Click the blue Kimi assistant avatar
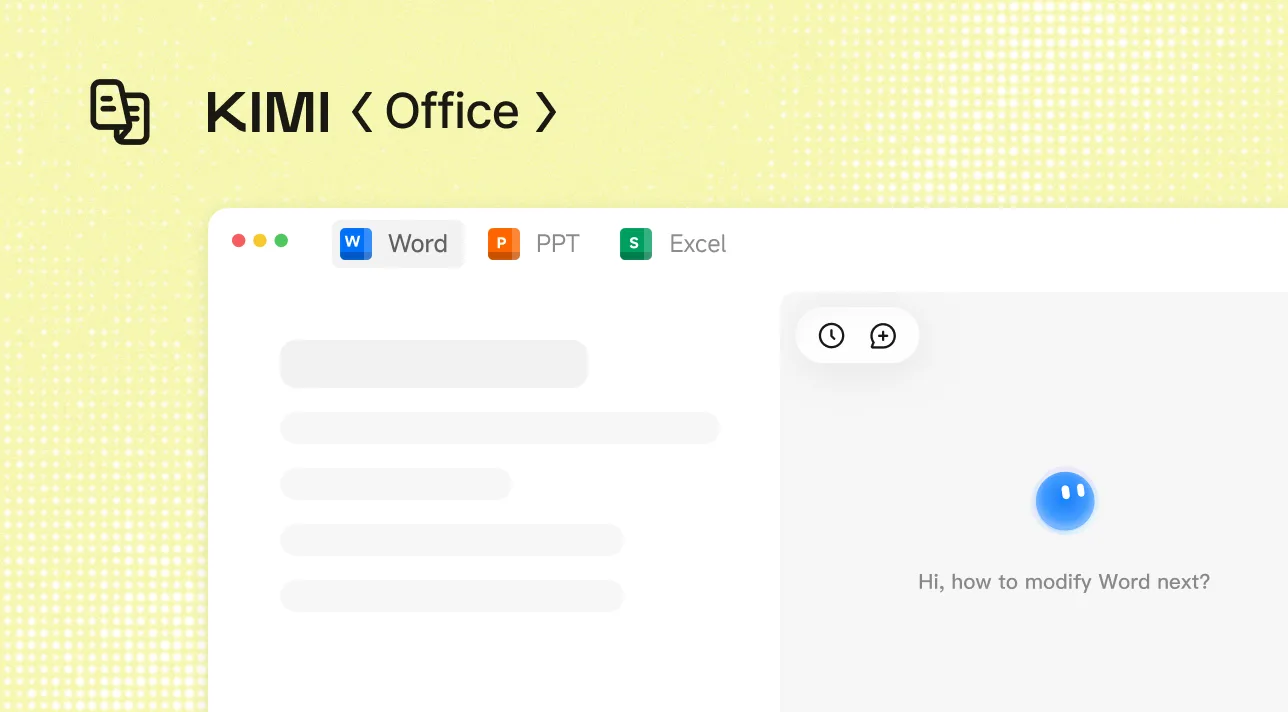 click(x=1065, y=501)
